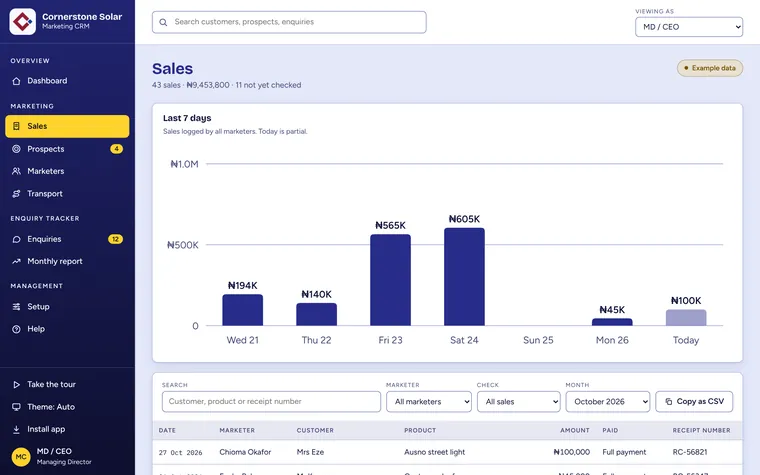
Task: Click the Transport route icon
Action: [x=16, y=193]
